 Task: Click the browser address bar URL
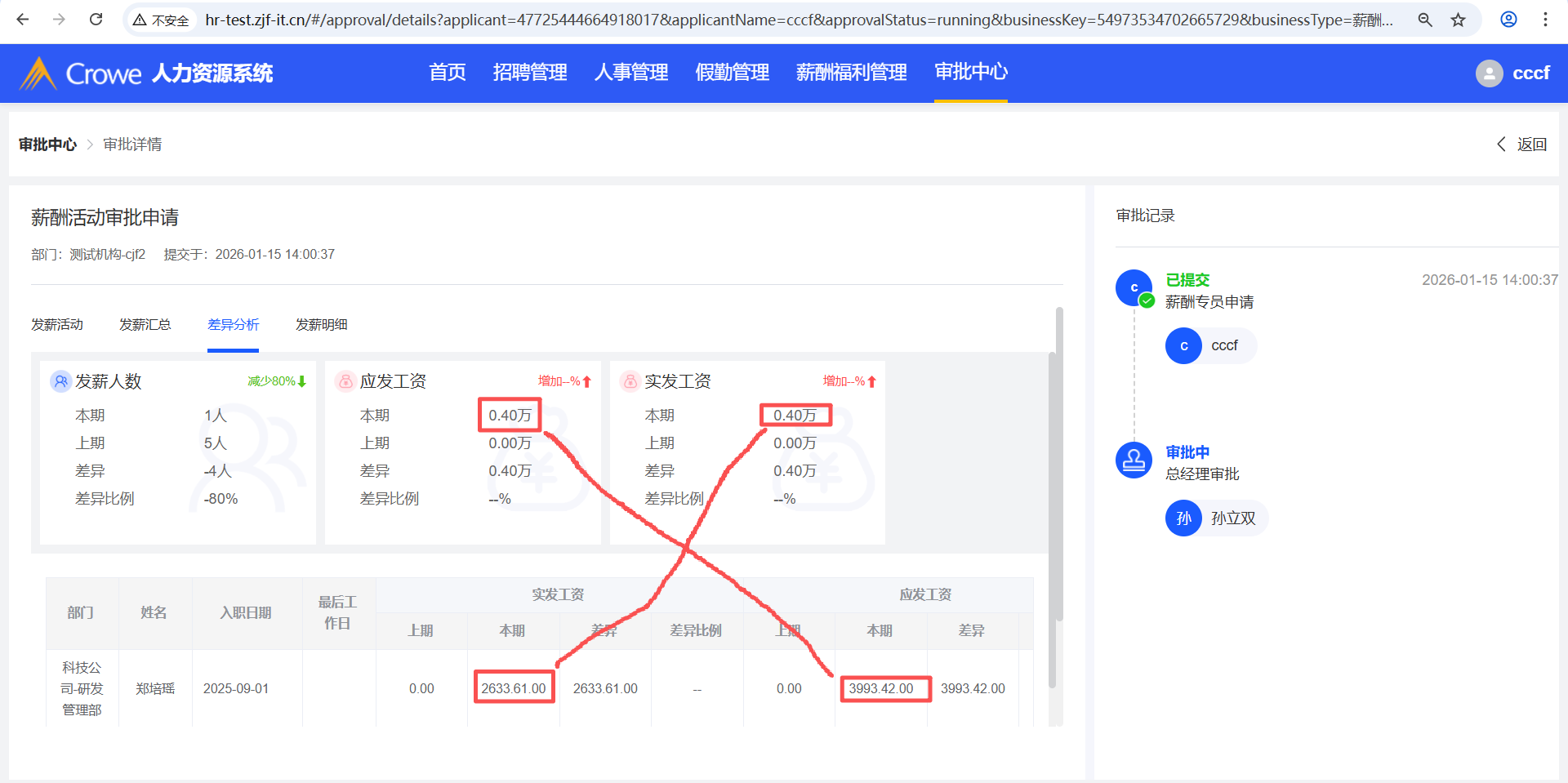point(799,20)
